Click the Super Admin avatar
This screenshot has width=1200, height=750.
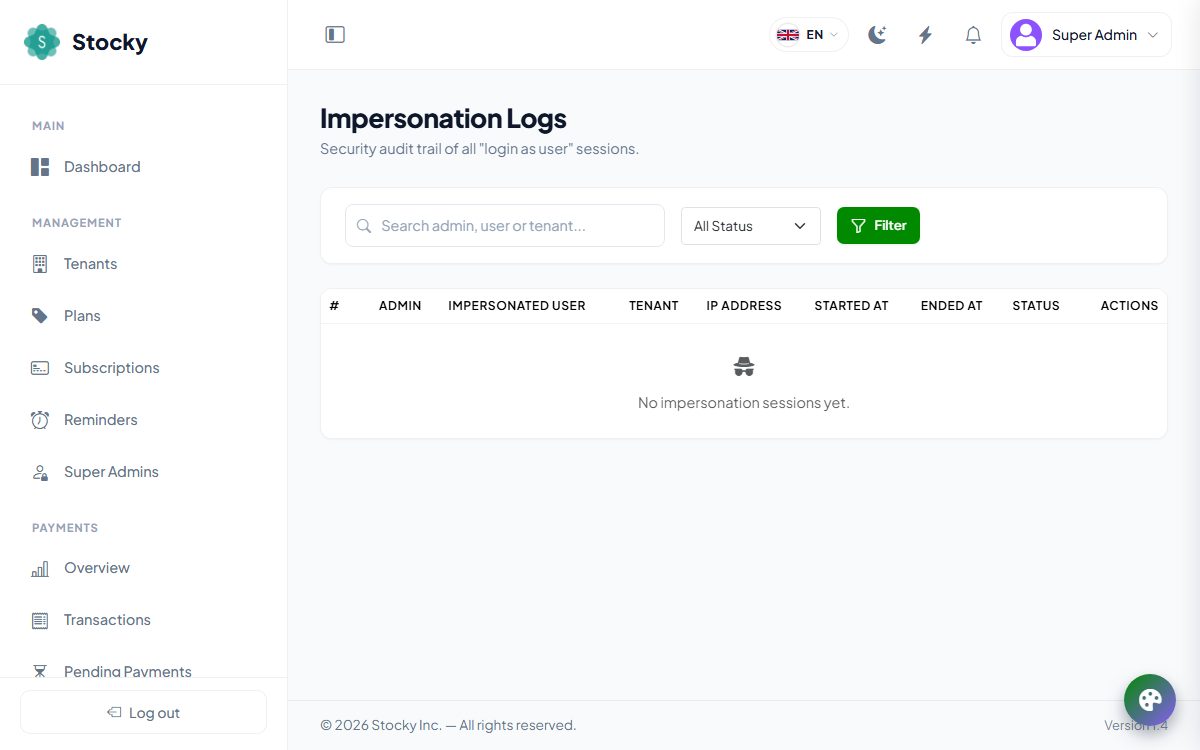click(1026, 35)
